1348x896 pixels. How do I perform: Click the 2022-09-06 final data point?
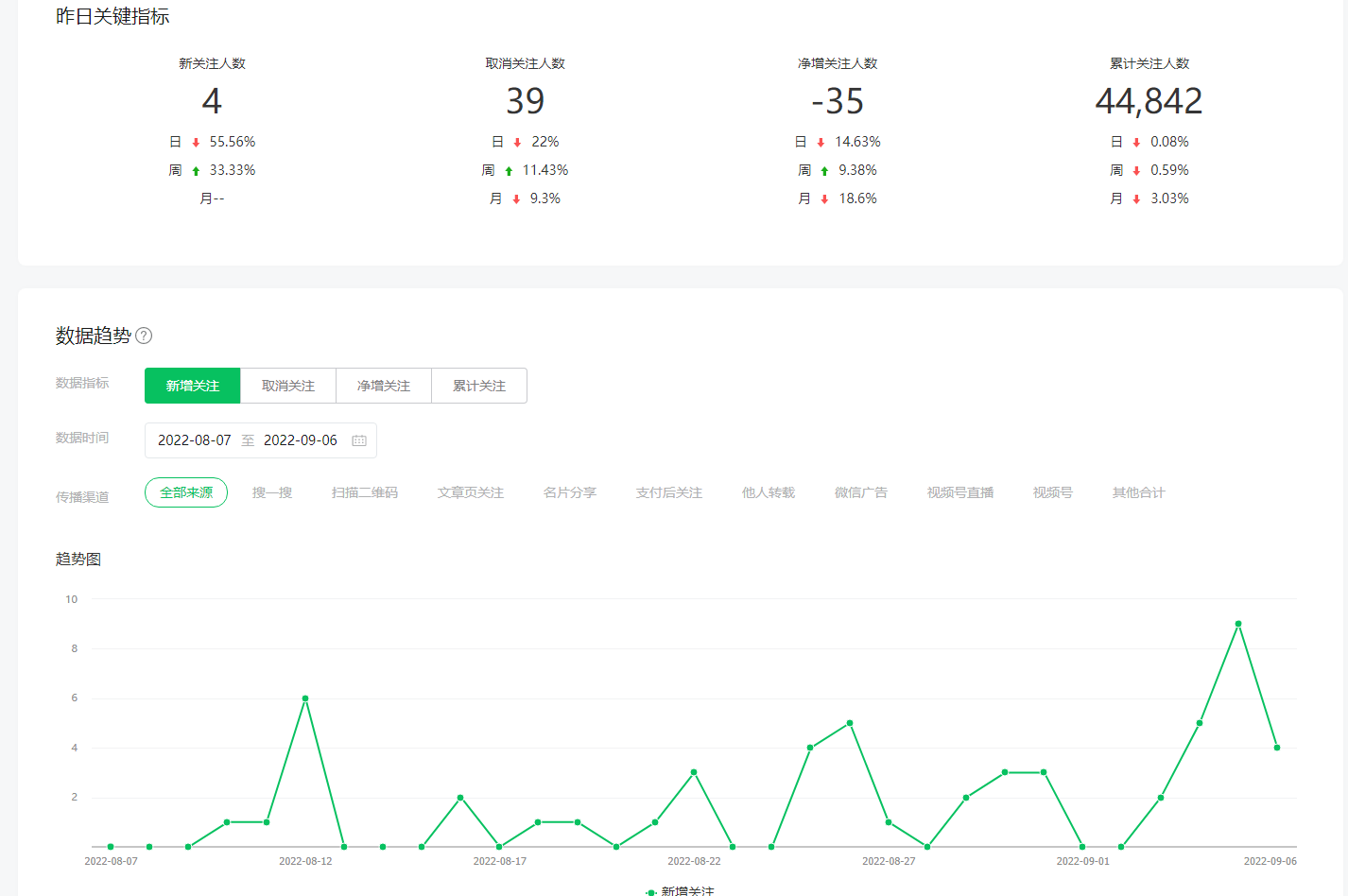click(1277, 748)
